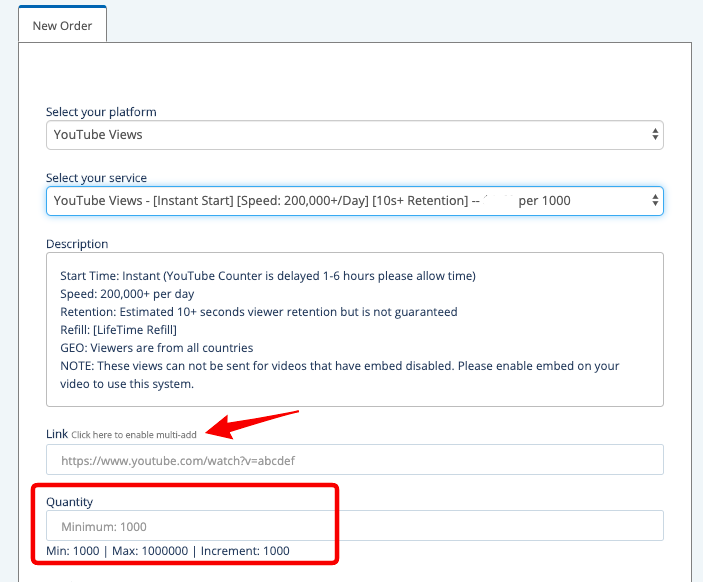
Task: Open the Select your service dropdown
Action: tap(355, 200)
